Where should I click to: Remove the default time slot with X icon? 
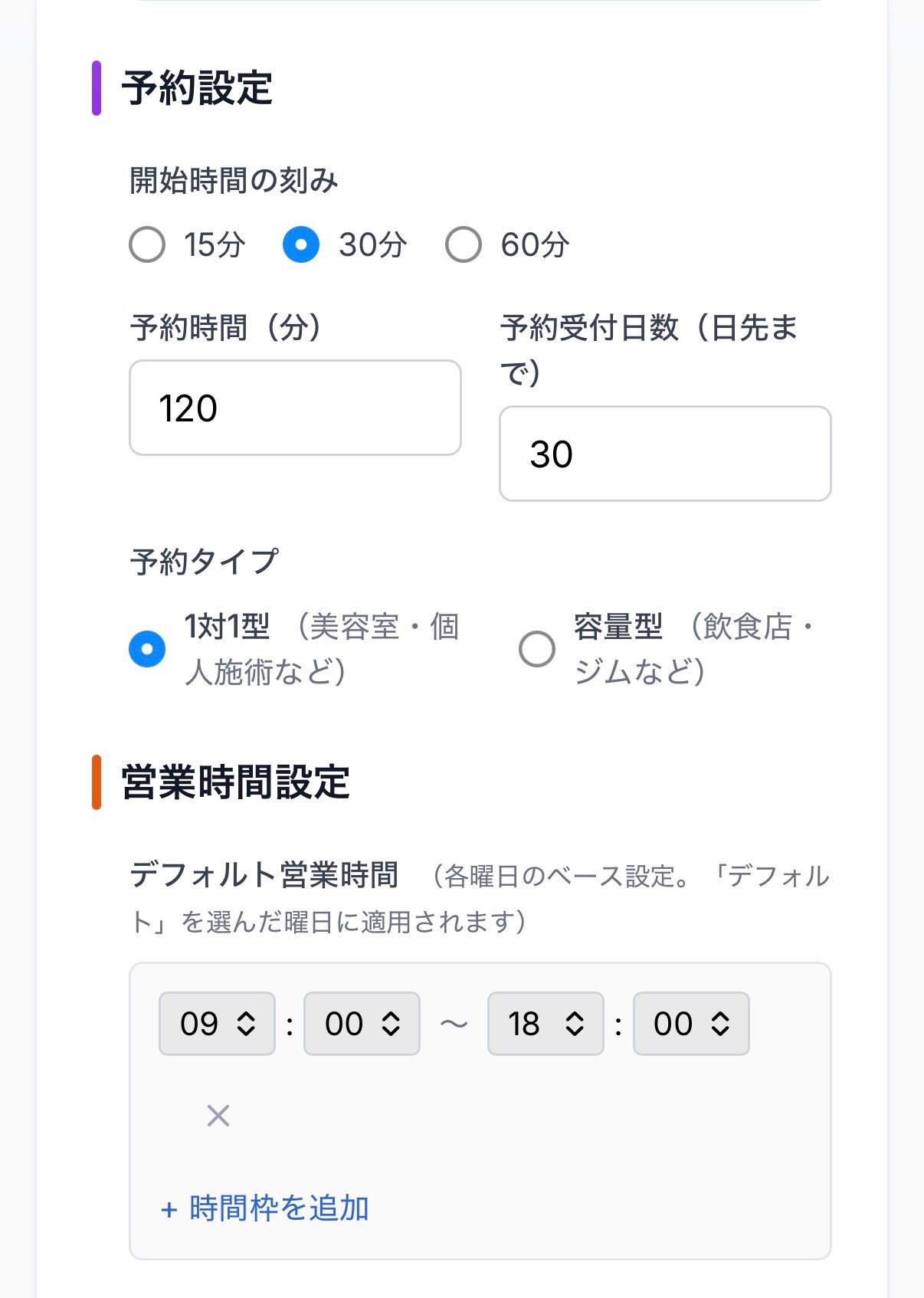(218, 1116)
